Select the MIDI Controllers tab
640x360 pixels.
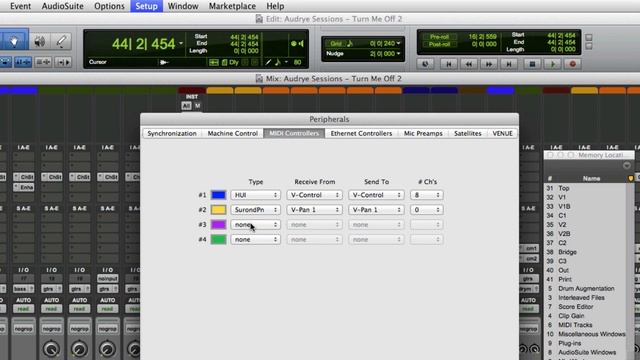point(294,133)
